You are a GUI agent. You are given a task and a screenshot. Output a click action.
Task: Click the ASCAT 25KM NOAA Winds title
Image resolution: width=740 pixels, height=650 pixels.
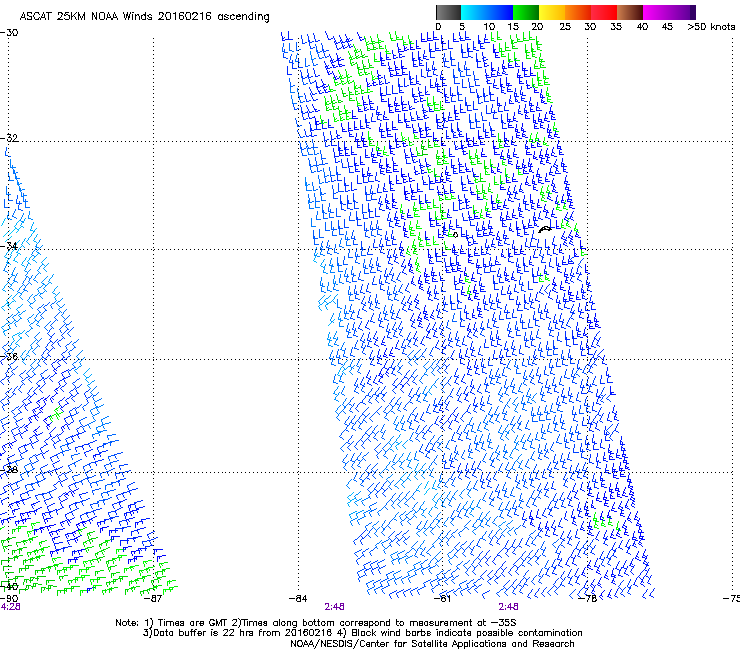coord(144,17)
